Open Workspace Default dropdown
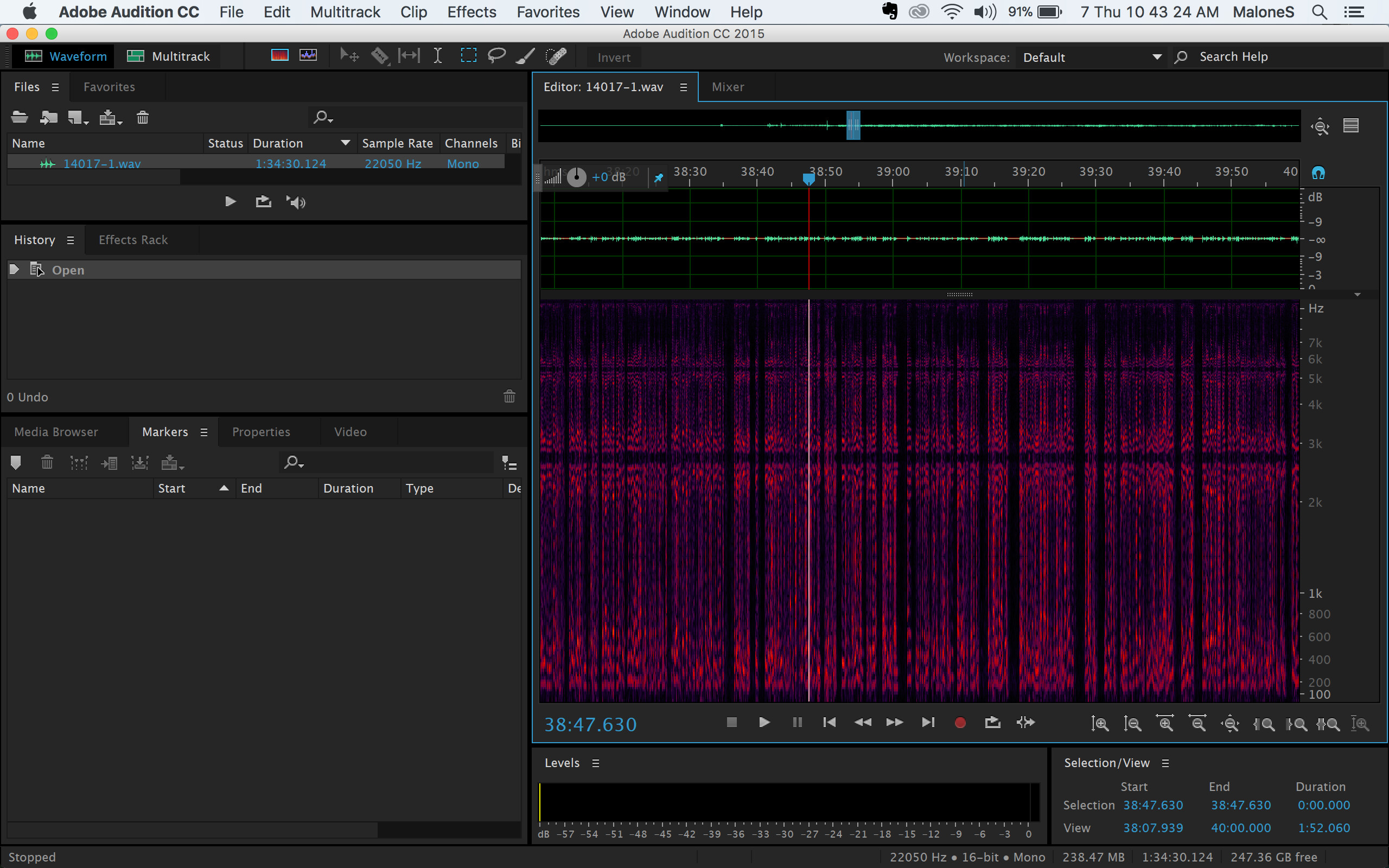This screenshot has width=1389, height=868. [x=1093, y=57]
